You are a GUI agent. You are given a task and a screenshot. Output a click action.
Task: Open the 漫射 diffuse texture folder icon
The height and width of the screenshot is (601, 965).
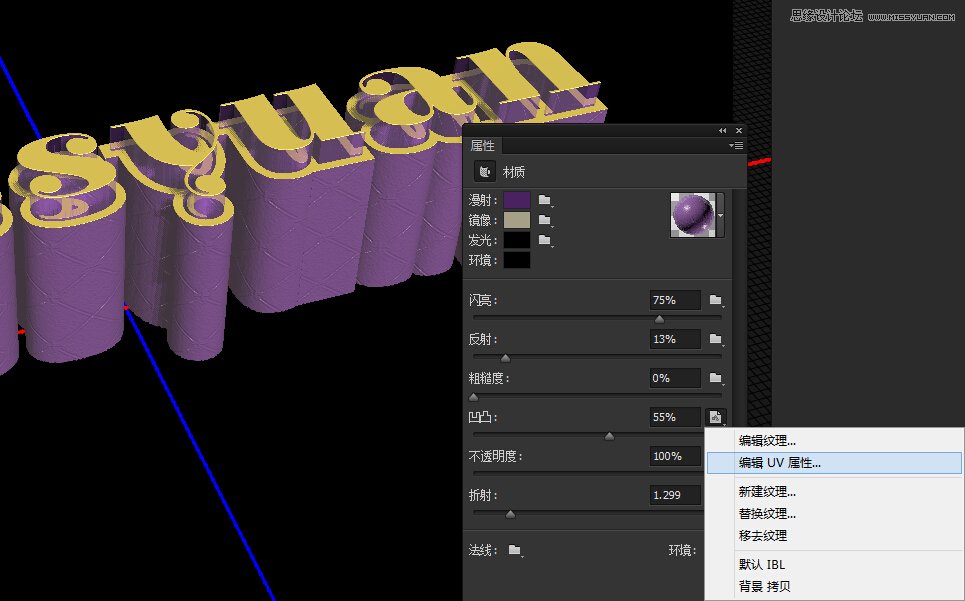545,199
